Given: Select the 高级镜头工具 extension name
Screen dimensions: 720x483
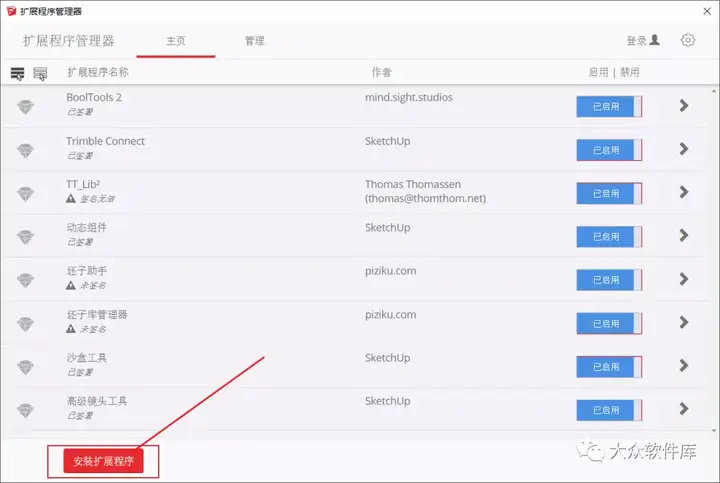Looking at the screenshot, I should (x=97, y=401).
